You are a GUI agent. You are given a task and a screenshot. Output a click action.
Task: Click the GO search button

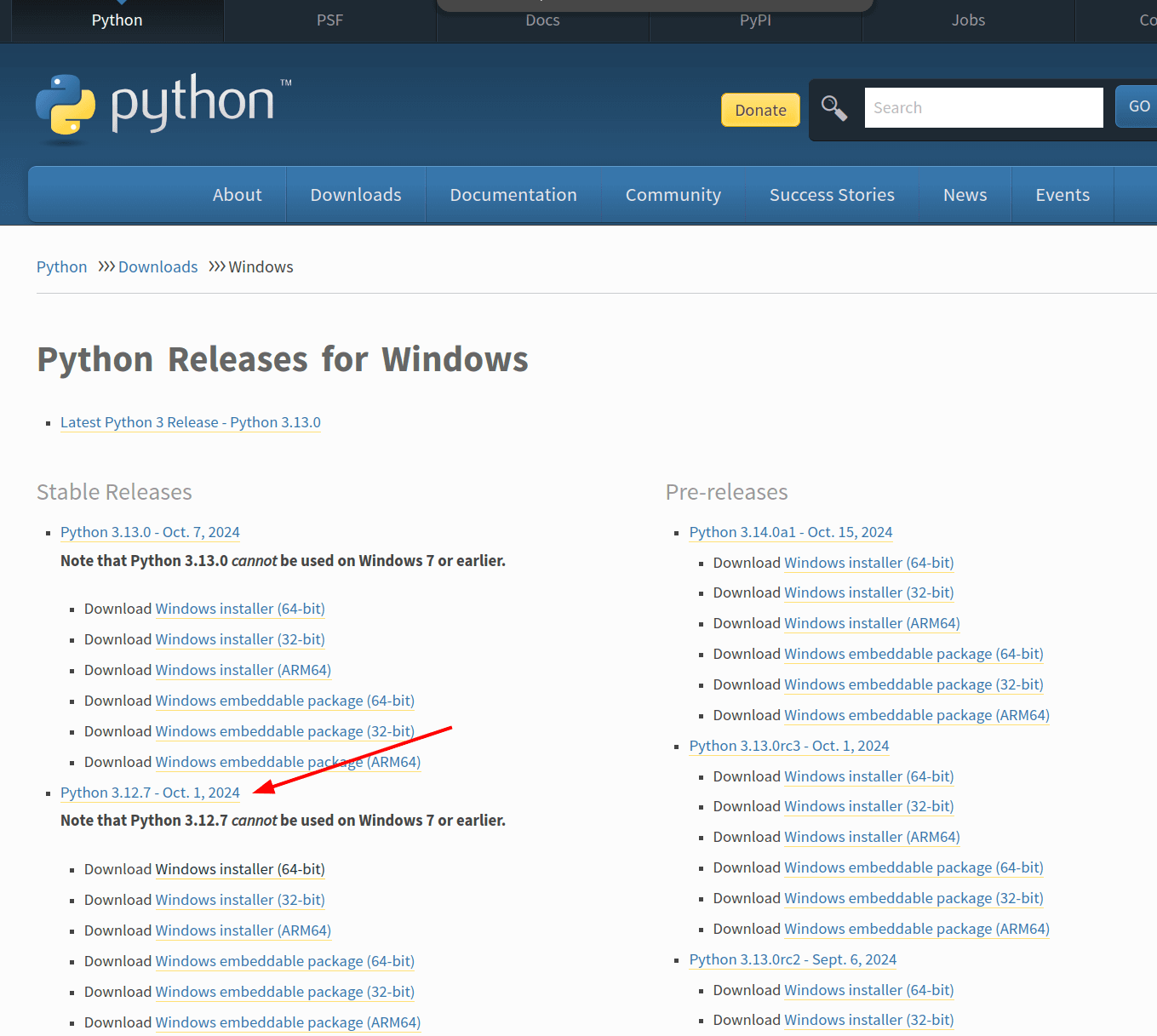pos(1137,106)
